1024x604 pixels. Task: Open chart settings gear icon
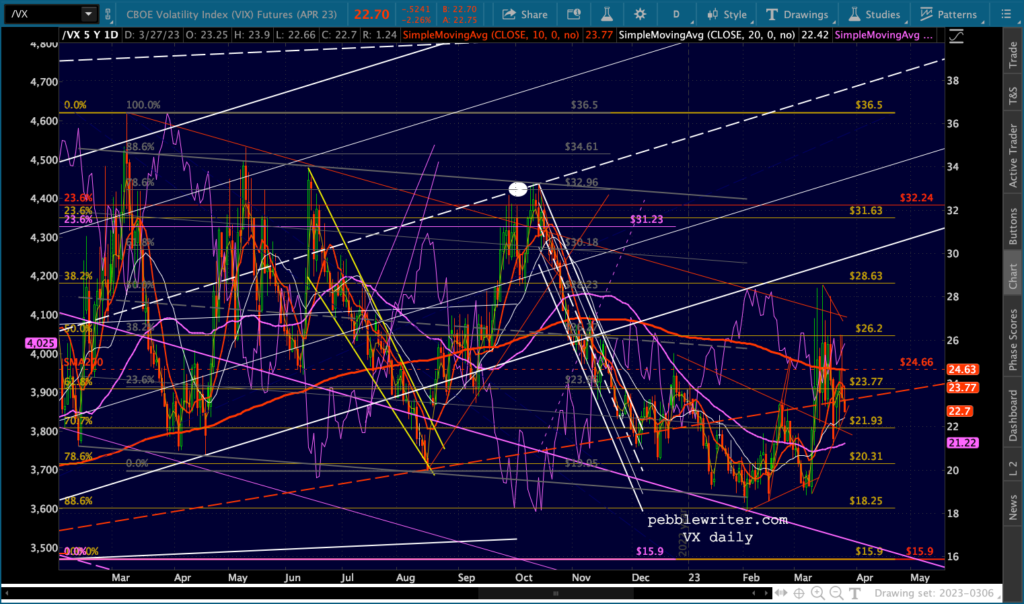click(640, 14)
